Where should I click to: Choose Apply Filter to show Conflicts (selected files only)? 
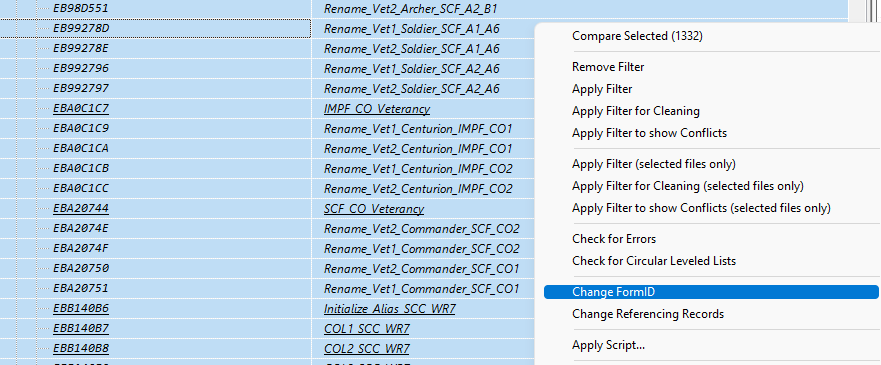[x=701, y=208]
